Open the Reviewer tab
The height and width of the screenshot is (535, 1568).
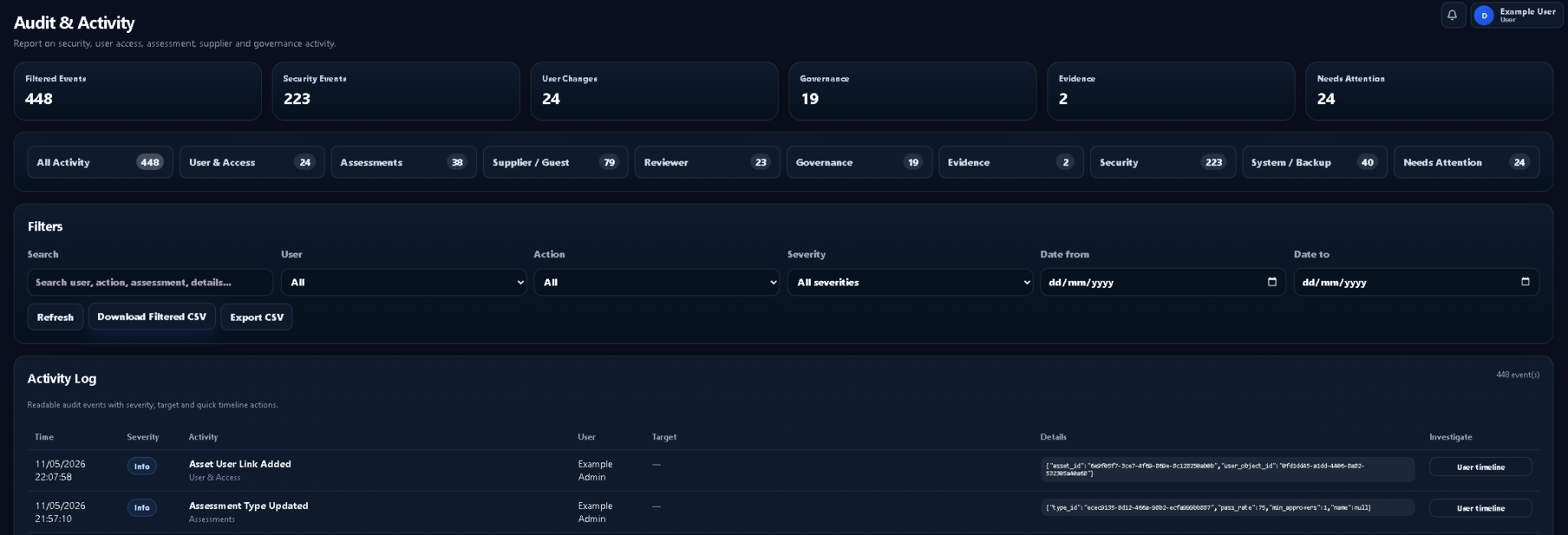tap(707, 162)
